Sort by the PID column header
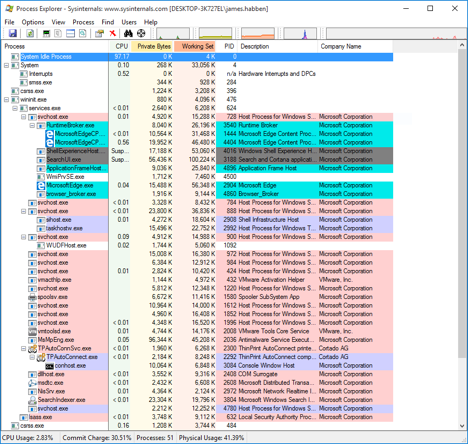Image resolution: width=468 pixels, height=444 pixels. click(227, 46)
